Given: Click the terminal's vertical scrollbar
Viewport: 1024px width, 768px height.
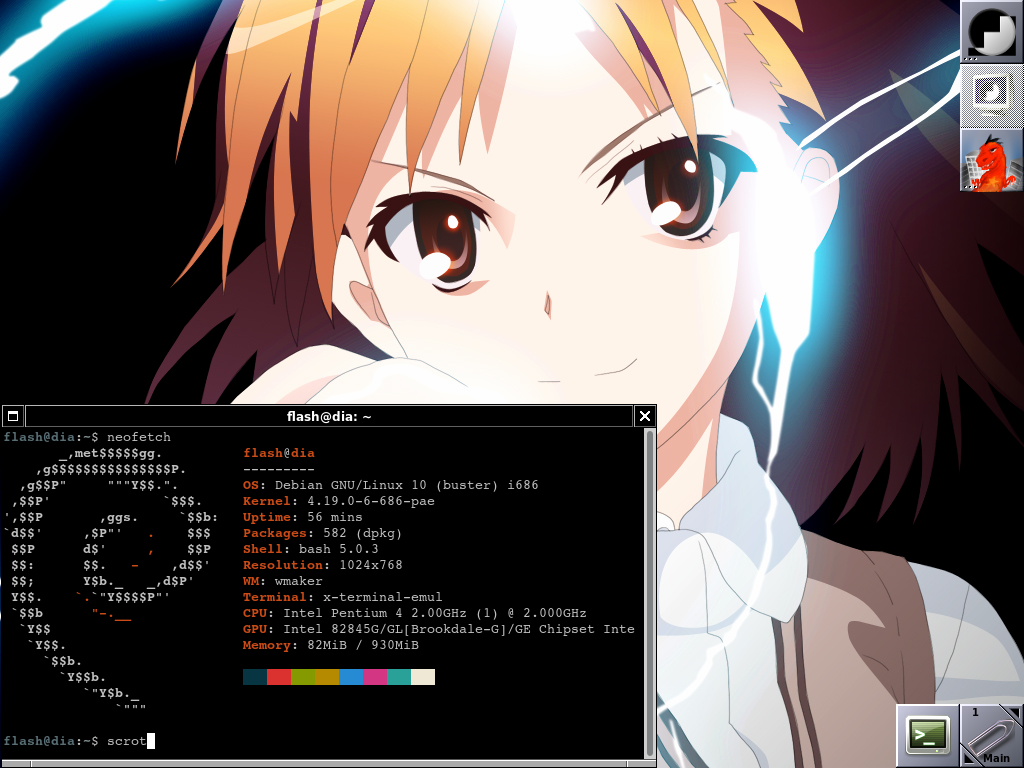Looking at the screenshot, I should (649, 593).
